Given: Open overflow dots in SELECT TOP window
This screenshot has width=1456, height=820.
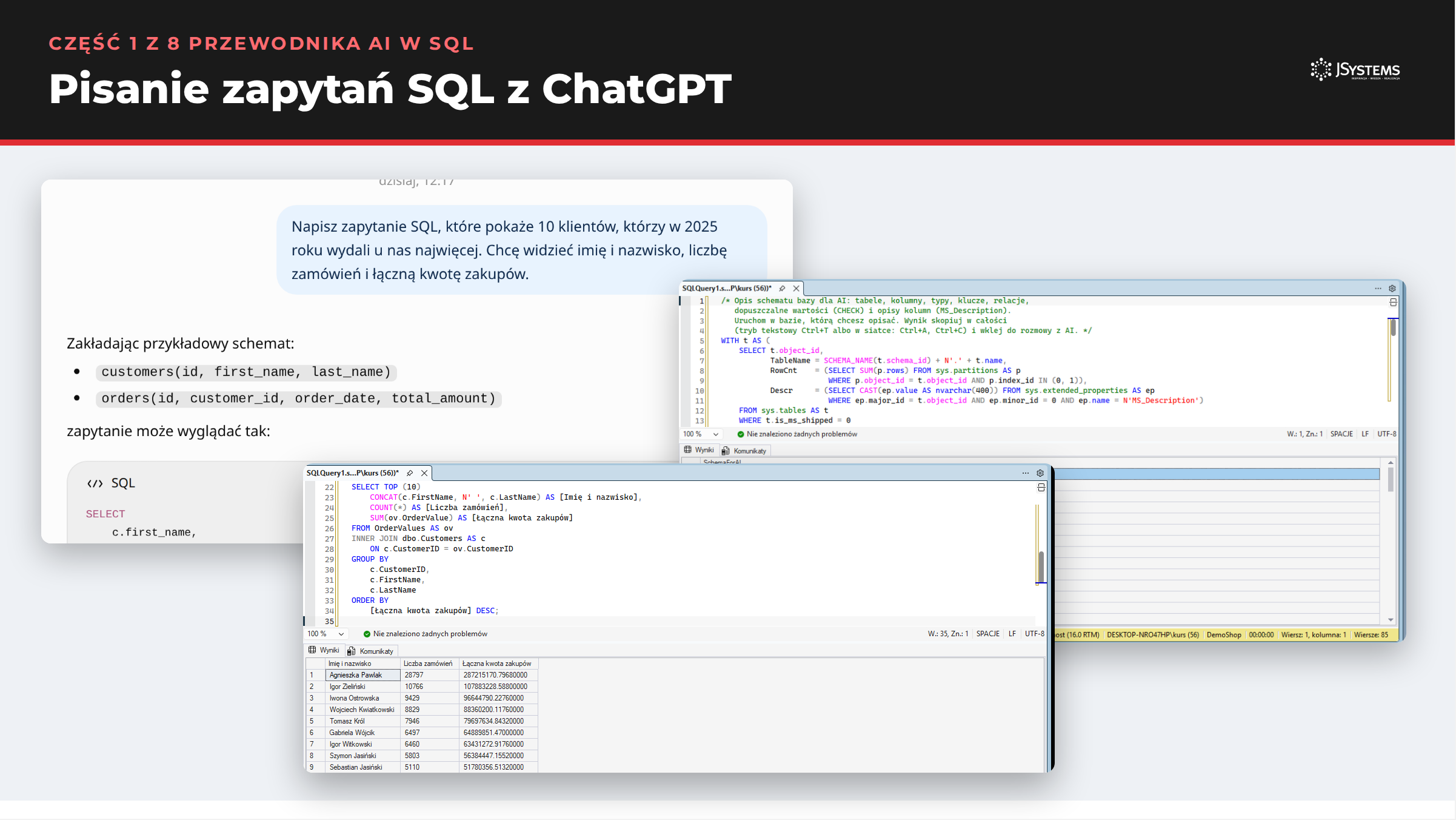Looking at the screenshot, I should pos(1025,473).
